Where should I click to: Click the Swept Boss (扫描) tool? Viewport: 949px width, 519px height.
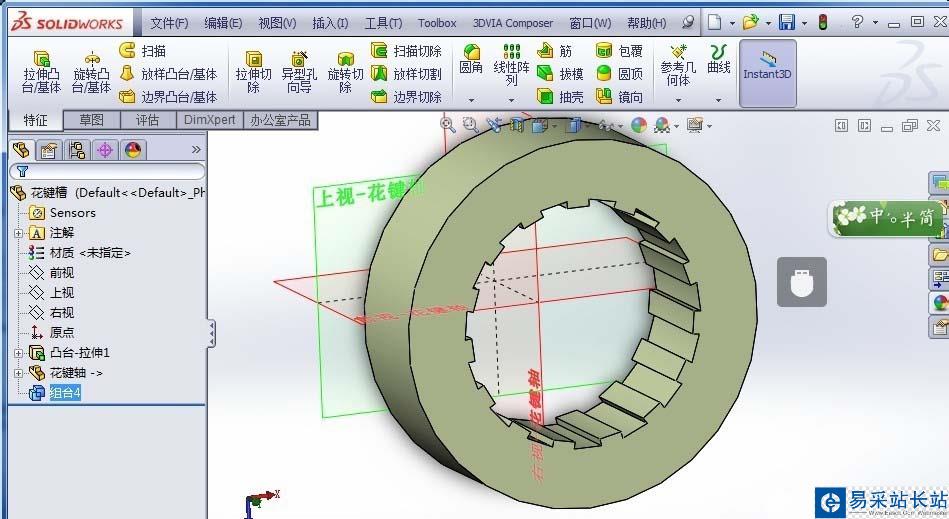[x=143, y=51]
